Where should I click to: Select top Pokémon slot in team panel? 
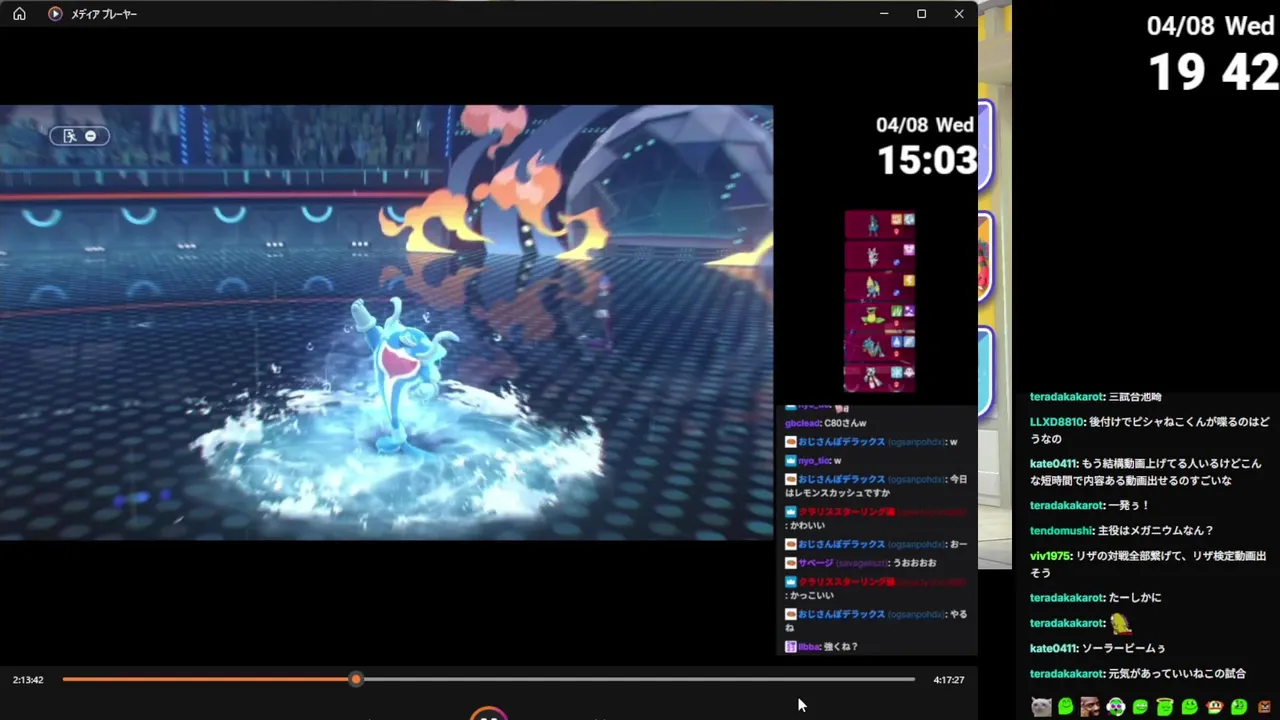point(880,225)
